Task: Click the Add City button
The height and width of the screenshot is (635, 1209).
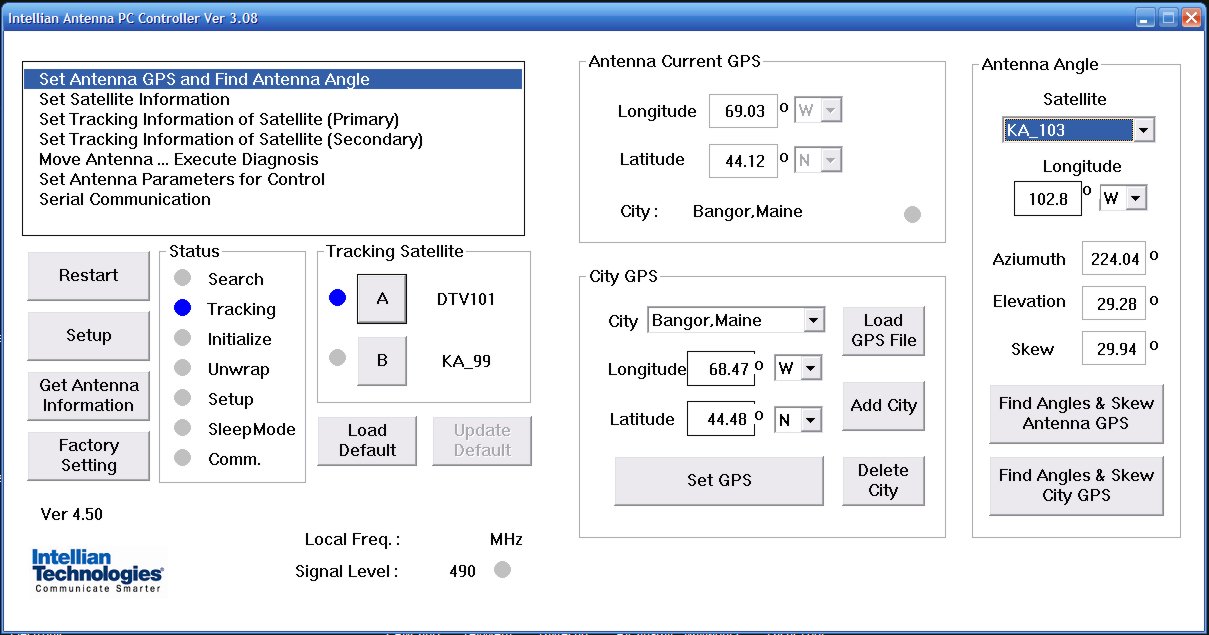Action: tap(883, 405)
